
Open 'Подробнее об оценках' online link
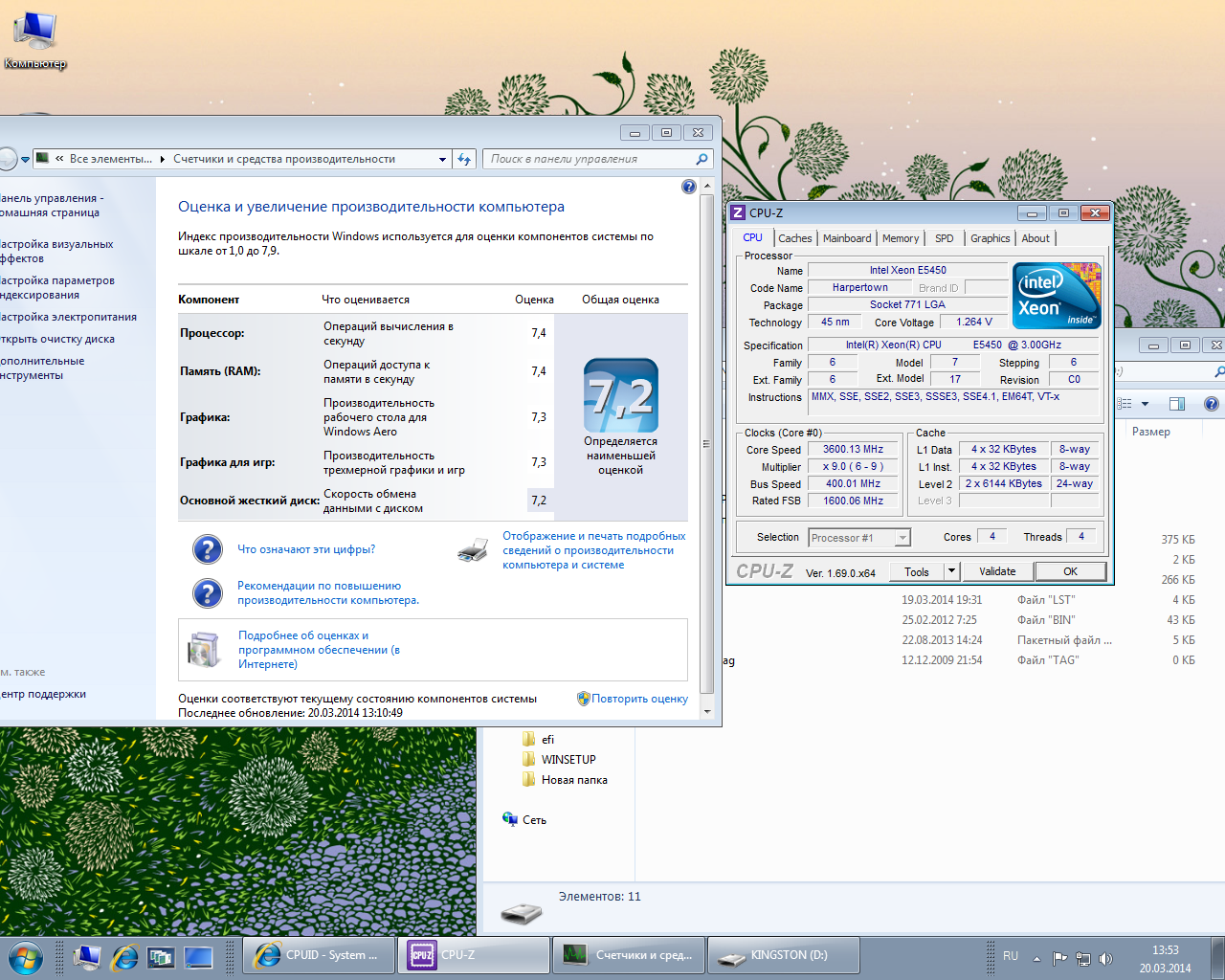pyautogui.click(x=319, y=650)
